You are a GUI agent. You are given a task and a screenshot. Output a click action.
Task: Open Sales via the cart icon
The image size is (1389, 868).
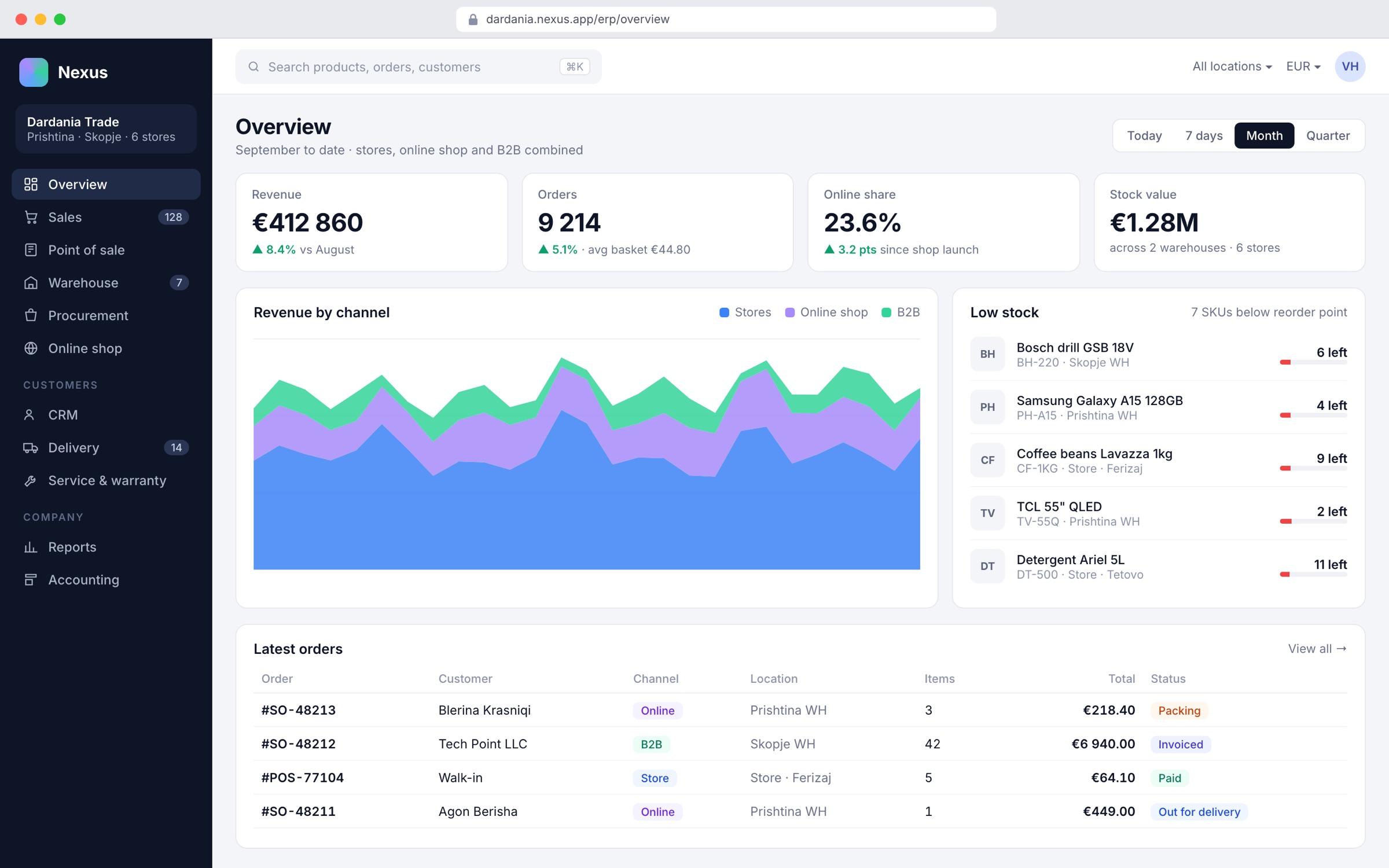[31, 217]
